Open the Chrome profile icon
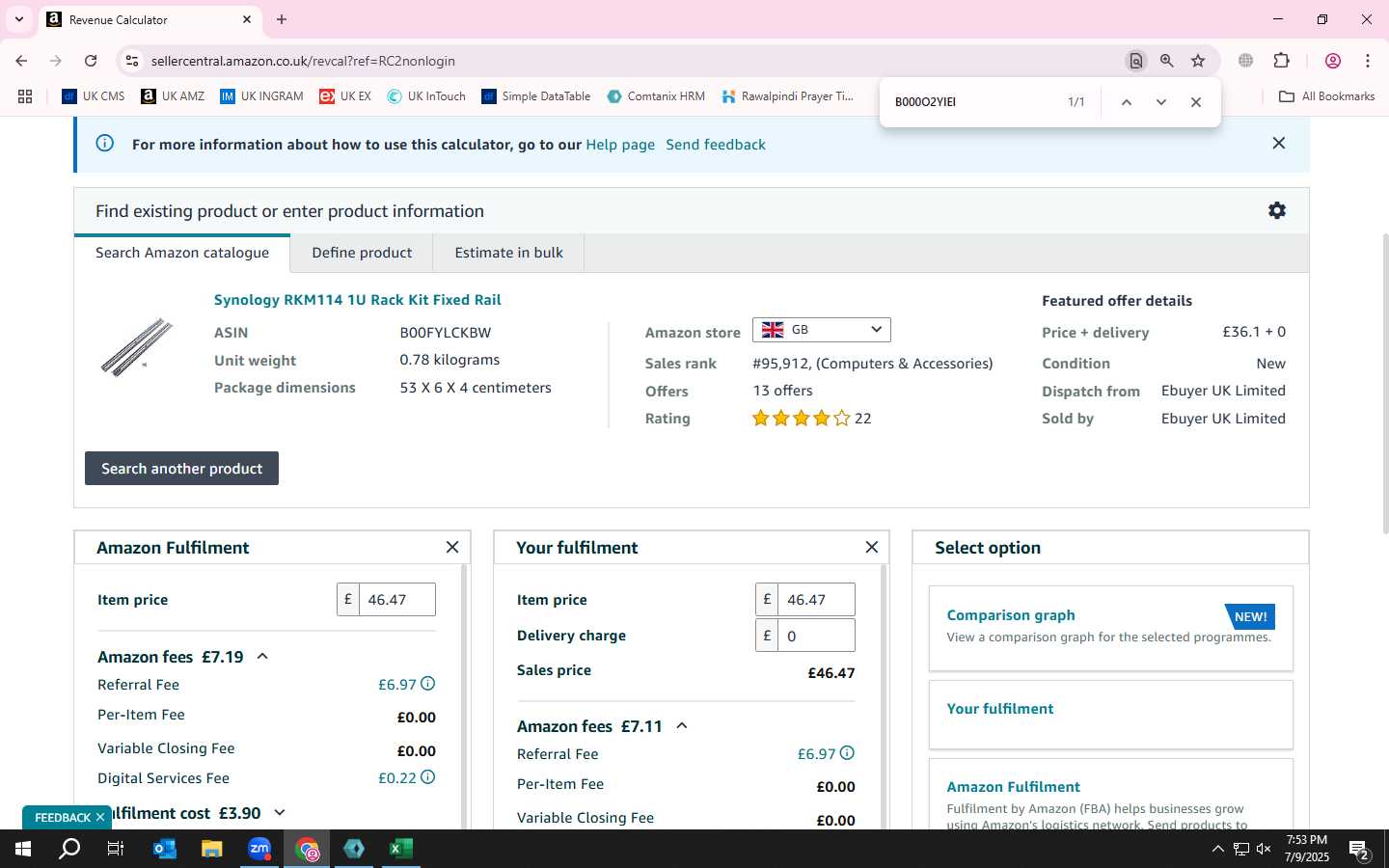The image size is (1389, 868). click(1333, 61)
